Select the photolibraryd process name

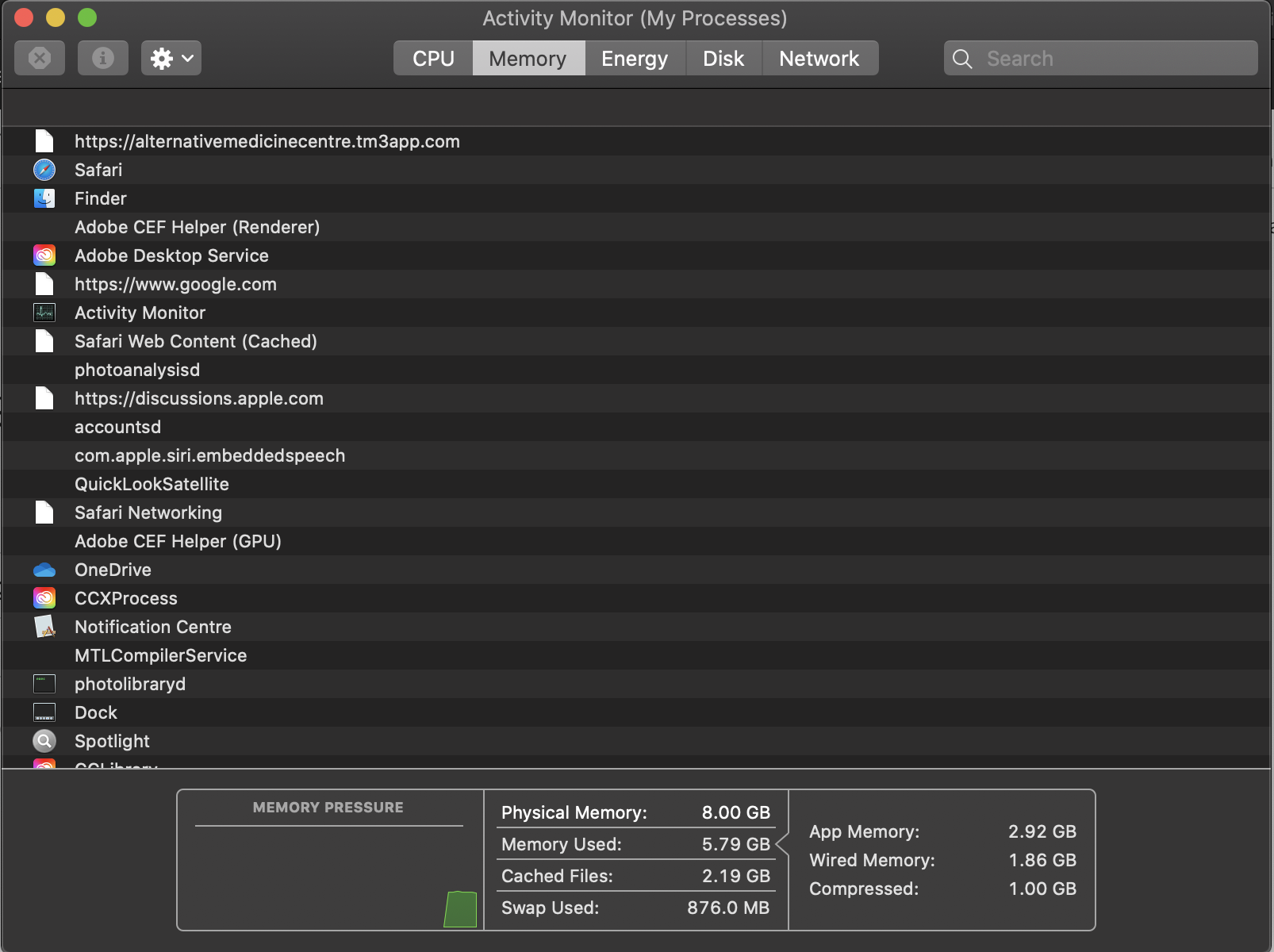pyautogui.click(x=130, y=684)
